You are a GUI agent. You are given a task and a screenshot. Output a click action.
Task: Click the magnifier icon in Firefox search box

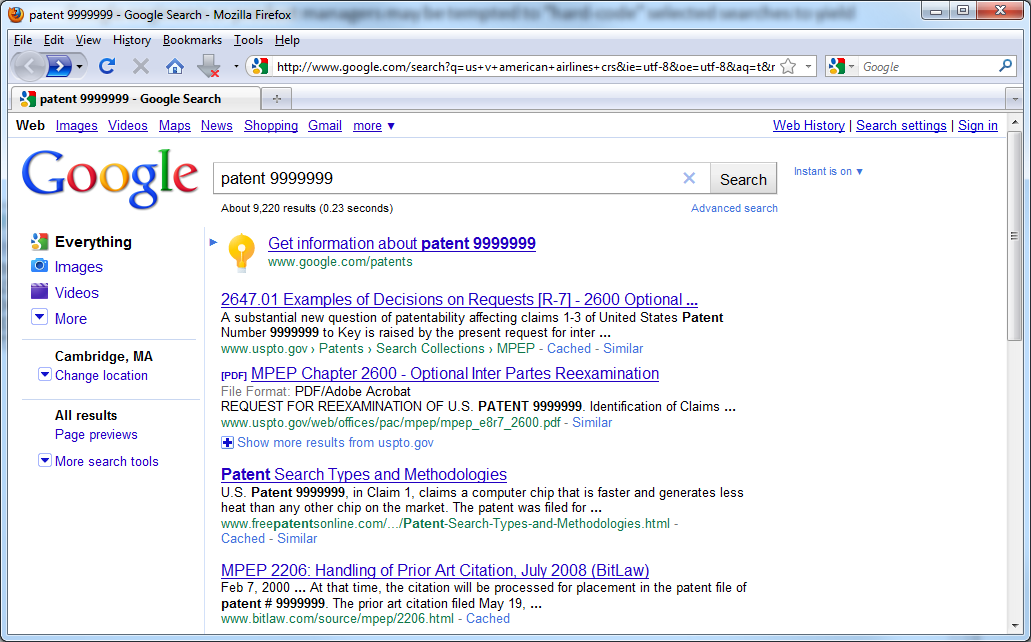coord(1005,66)
